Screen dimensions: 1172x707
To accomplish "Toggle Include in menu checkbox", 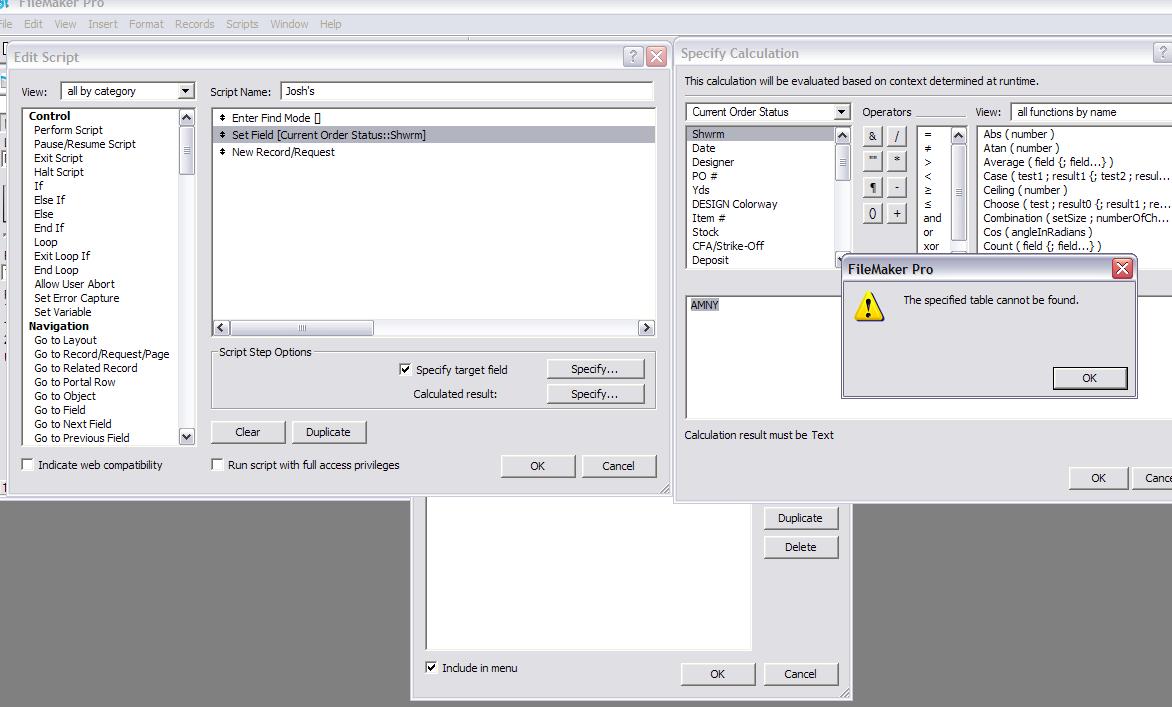I will [431, 667].
